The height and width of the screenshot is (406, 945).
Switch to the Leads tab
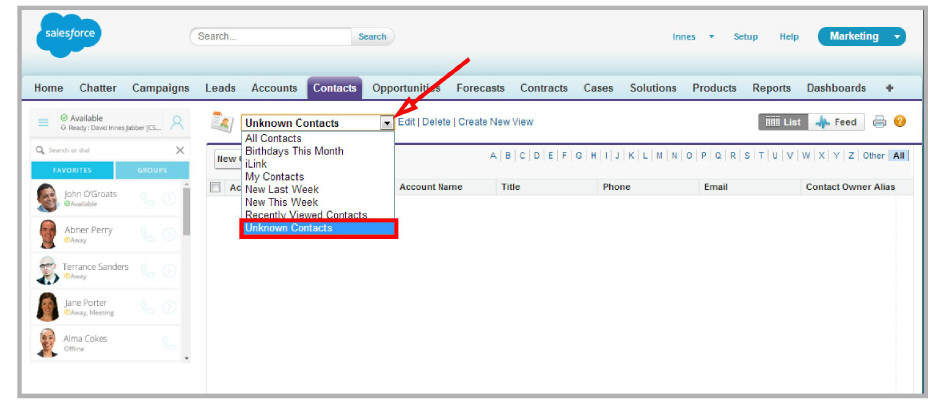point(220,88)
